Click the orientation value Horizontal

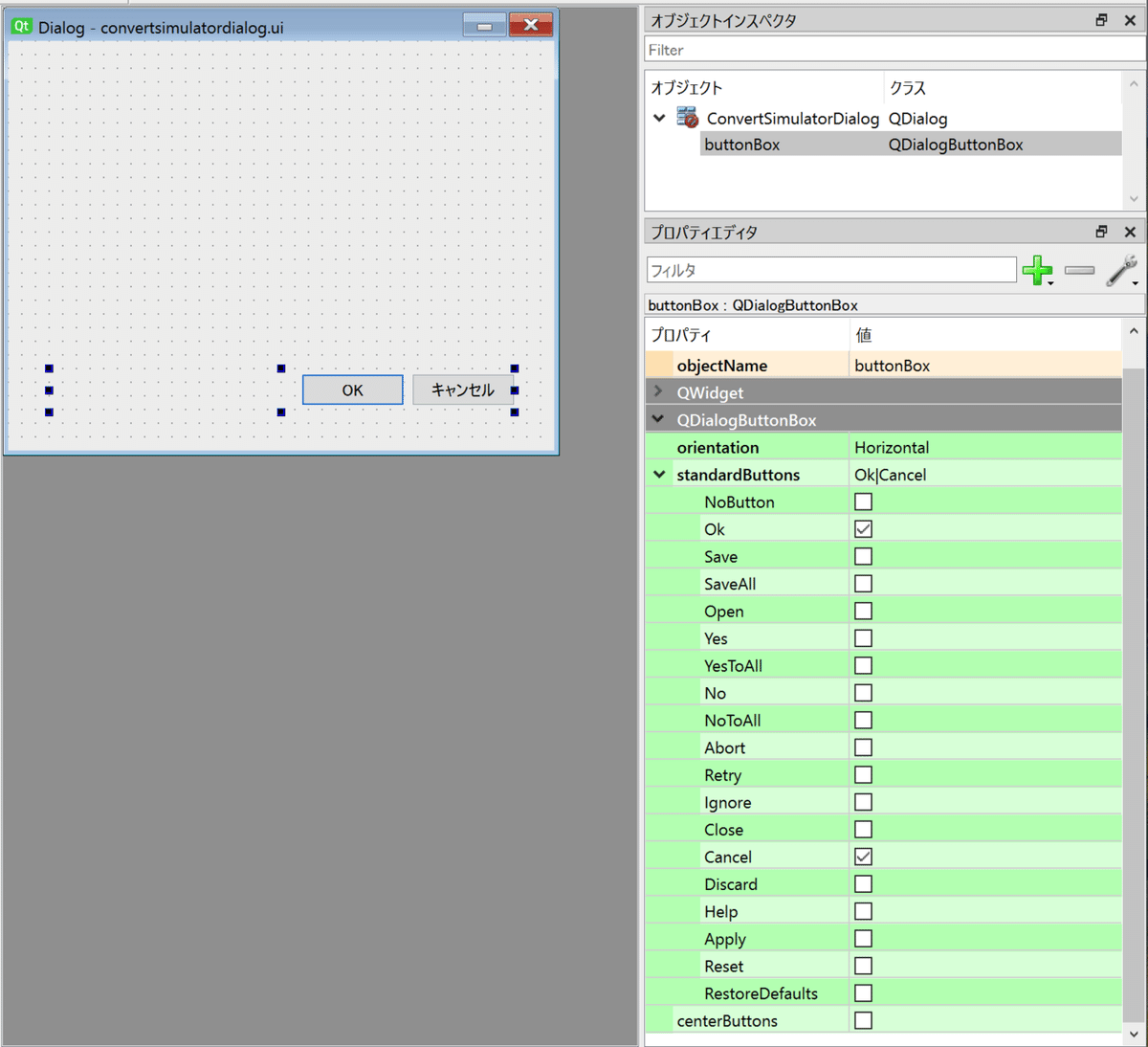[985, 447]
